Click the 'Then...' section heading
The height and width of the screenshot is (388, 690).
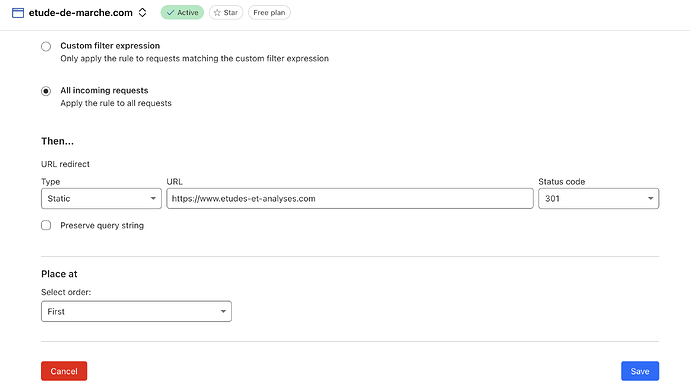pyautogui.click(x=57, y=141)
